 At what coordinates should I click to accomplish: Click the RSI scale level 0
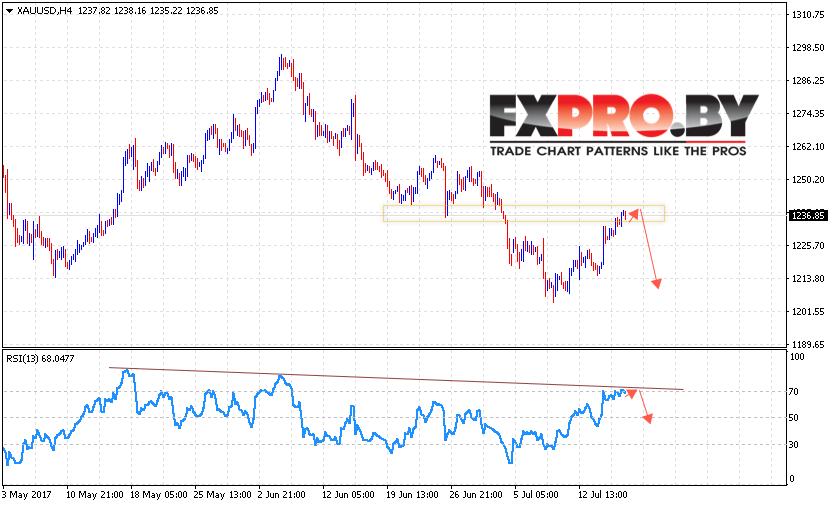[791, 479]
